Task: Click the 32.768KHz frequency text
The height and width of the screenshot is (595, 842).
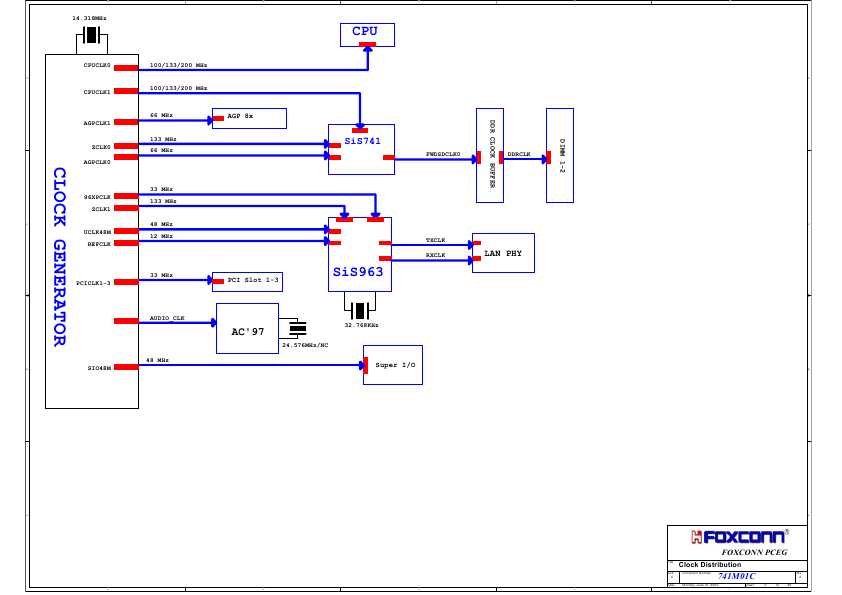Action: point(361,325)
